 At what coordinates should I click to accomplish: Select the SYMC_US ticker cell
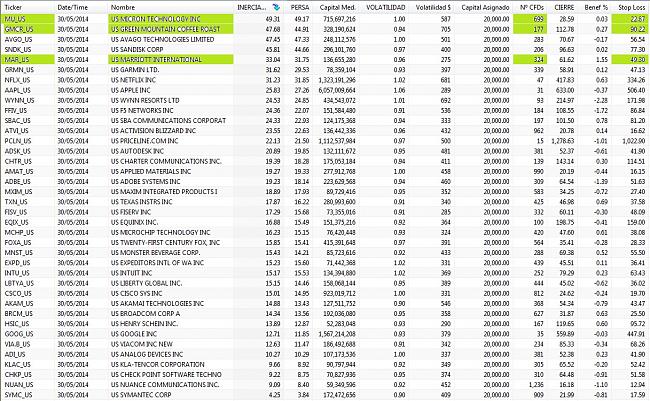pos(18,395)
